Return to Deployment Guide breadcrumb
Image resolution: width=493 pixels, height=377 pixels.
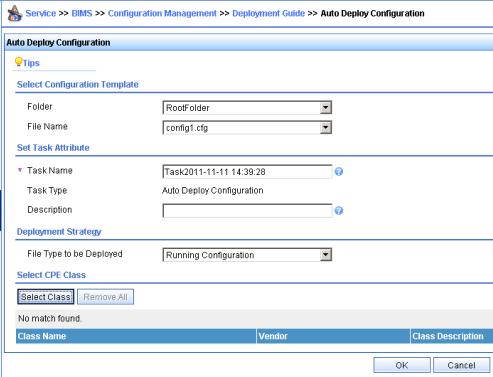point(268,13)
